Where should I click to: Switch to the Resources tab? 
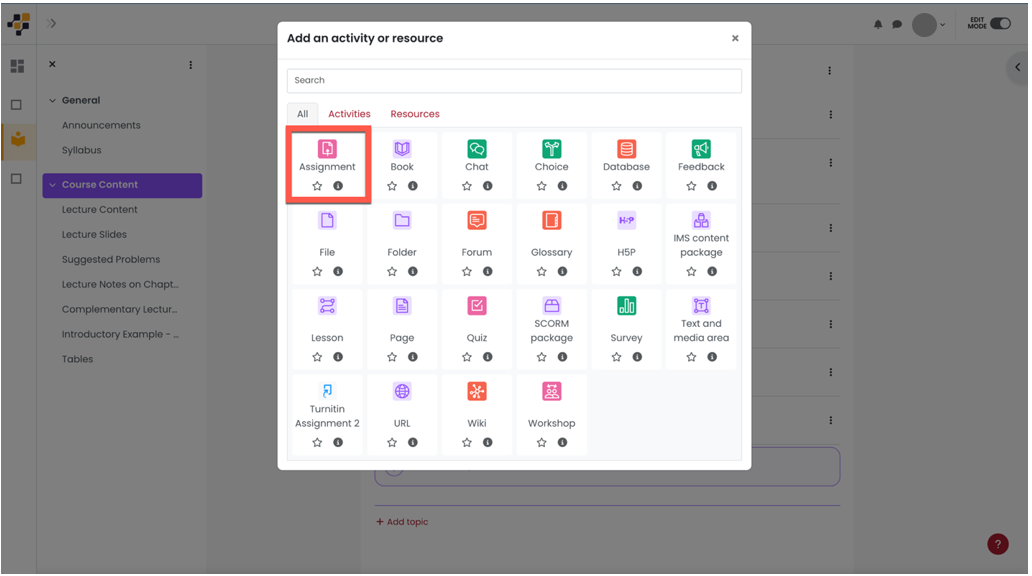[x=414, y=113]
